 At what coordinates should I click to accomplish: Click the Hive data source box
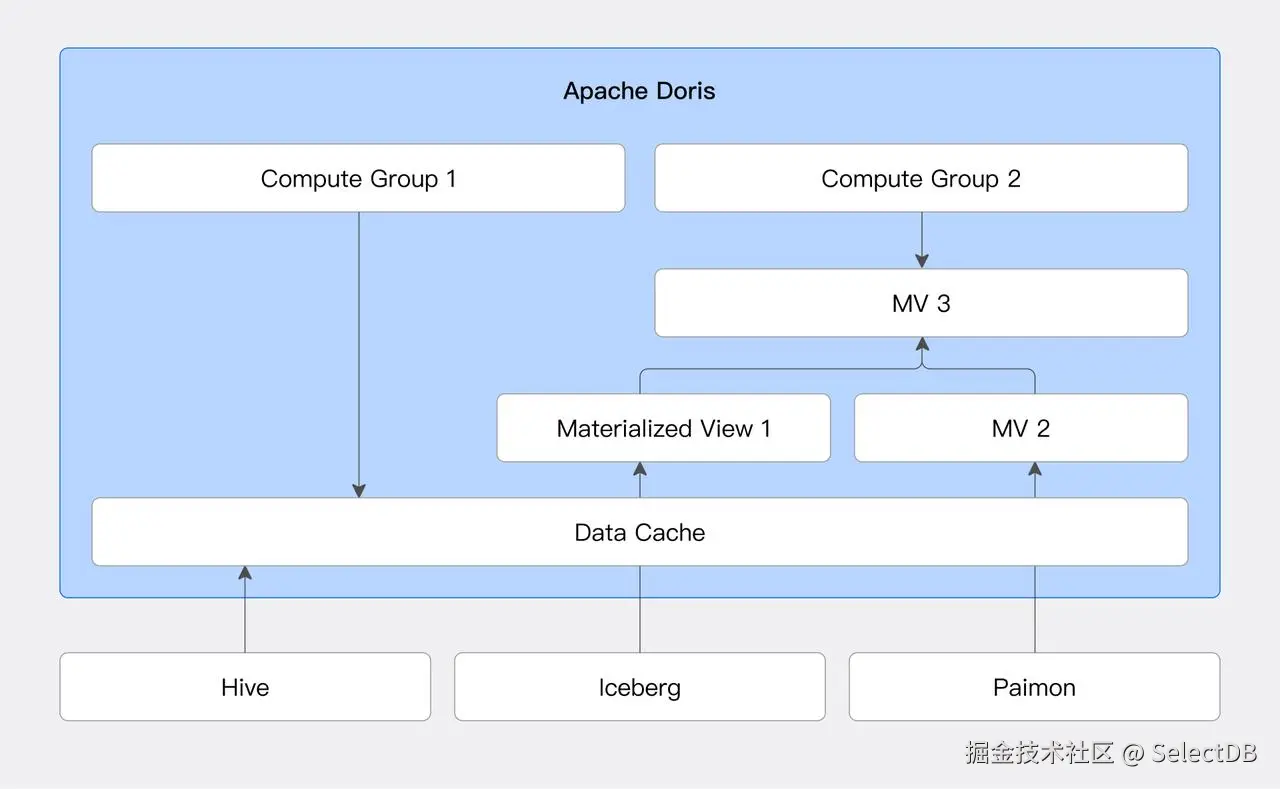[x=245, y=687]
